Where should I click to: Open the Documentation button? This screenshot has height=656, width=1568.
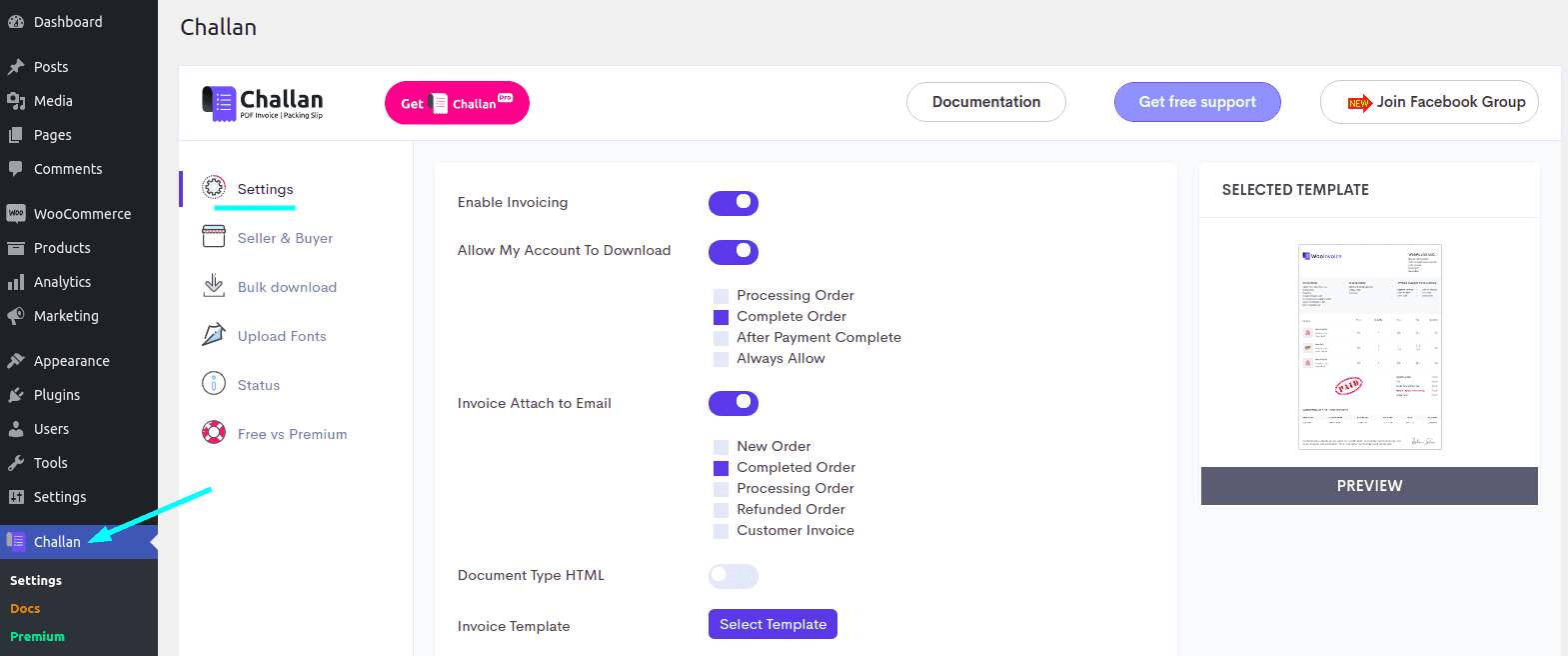click(x=986, y=102)
